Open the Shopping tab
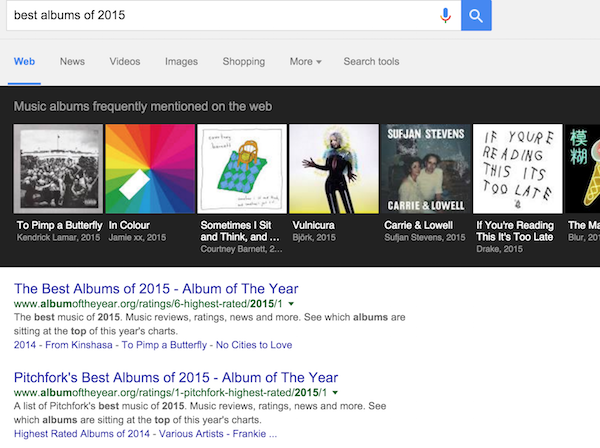Viewport: 600px width, 448px height. click(x=244, y=62)
